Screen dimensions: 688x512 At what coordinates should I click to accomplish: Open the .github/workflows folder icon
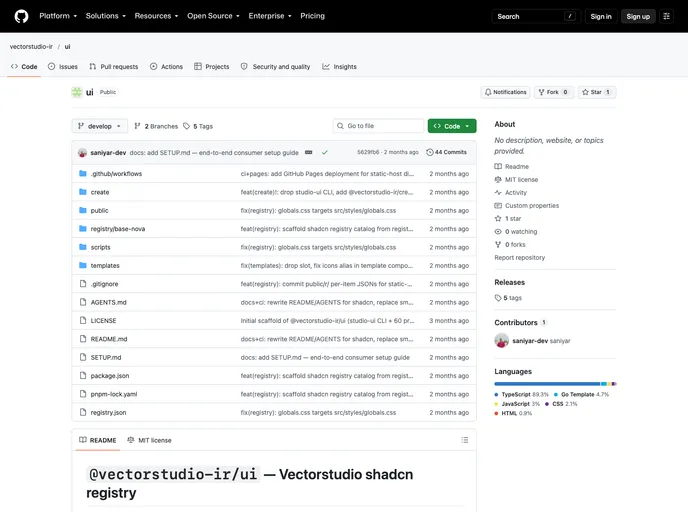82,174
